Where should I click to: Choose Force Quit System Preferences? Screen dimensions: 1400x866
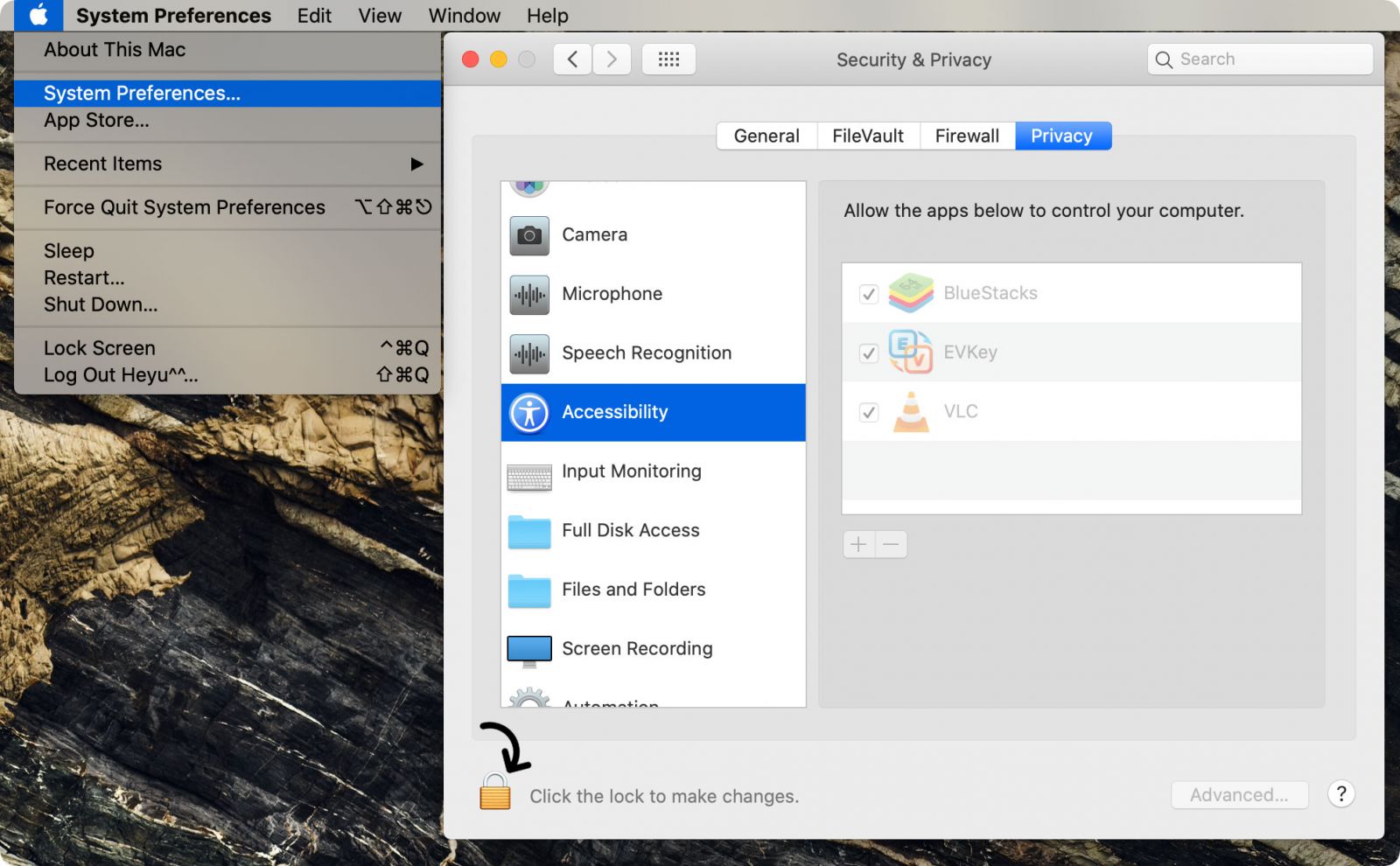pos(227,207)
